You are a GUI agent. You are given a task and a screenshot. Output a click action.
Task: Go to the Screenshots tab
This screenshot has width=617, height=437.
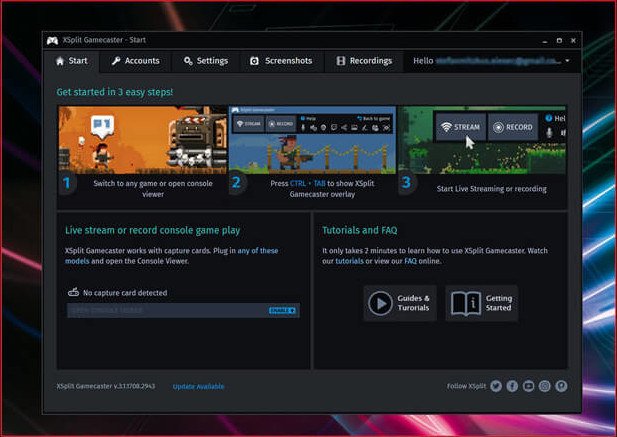pyautogui.click(x=280, y=61)
